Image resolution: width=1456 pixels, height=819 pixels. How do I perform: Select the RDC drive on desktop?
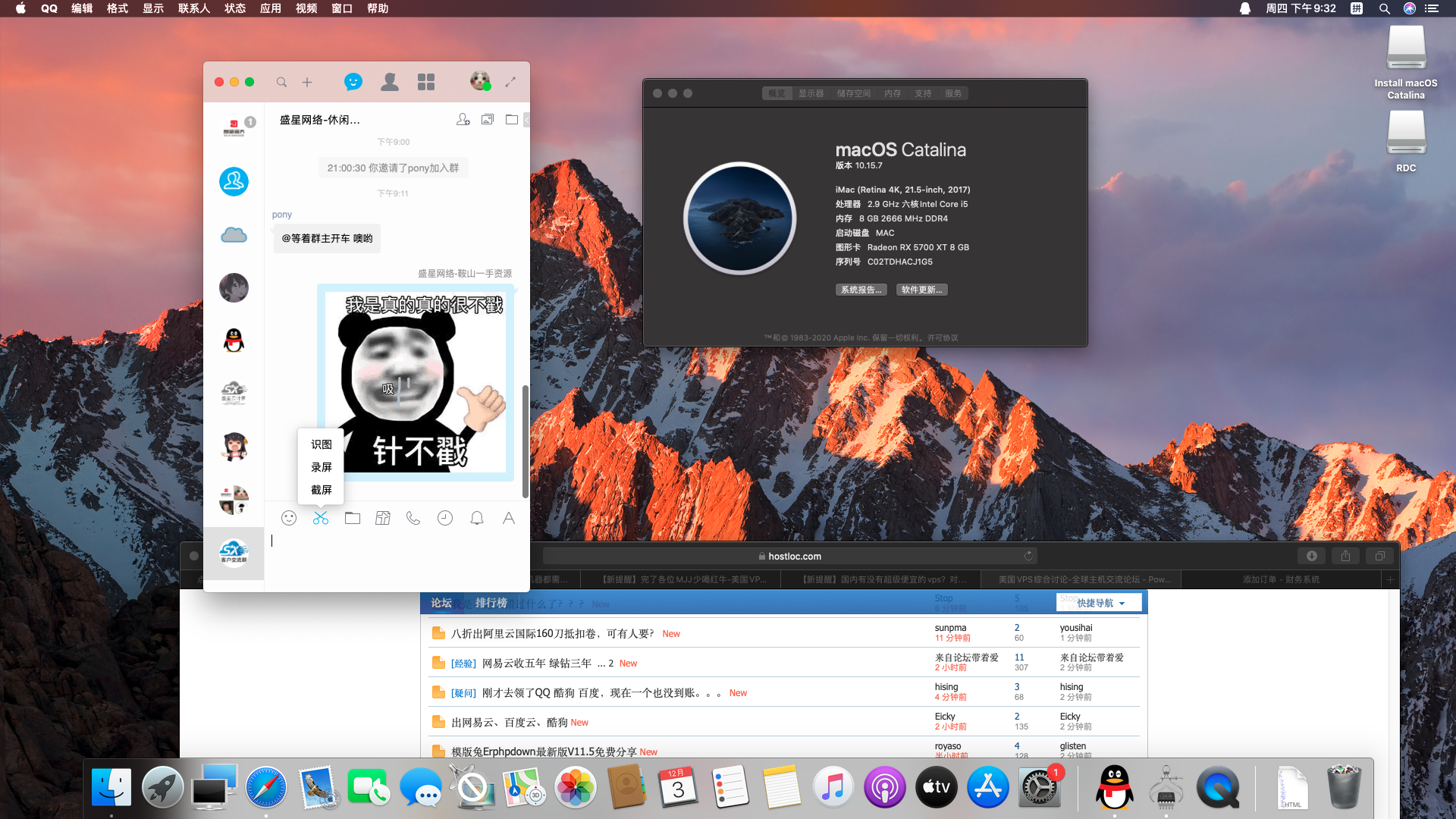point(1406,142)
